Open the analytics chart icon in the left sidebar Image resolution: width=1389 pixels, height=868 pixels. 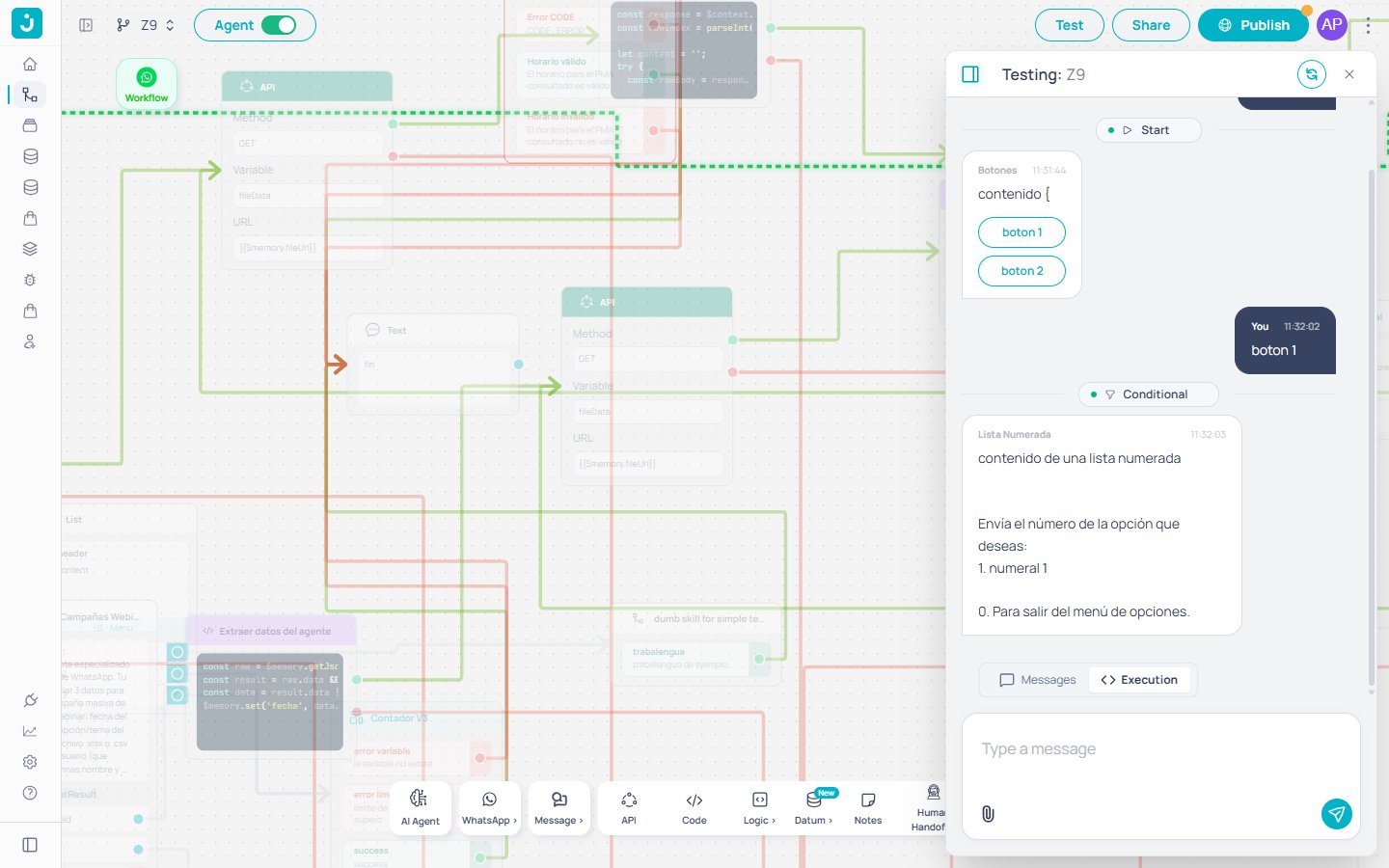tap(30, 731)
